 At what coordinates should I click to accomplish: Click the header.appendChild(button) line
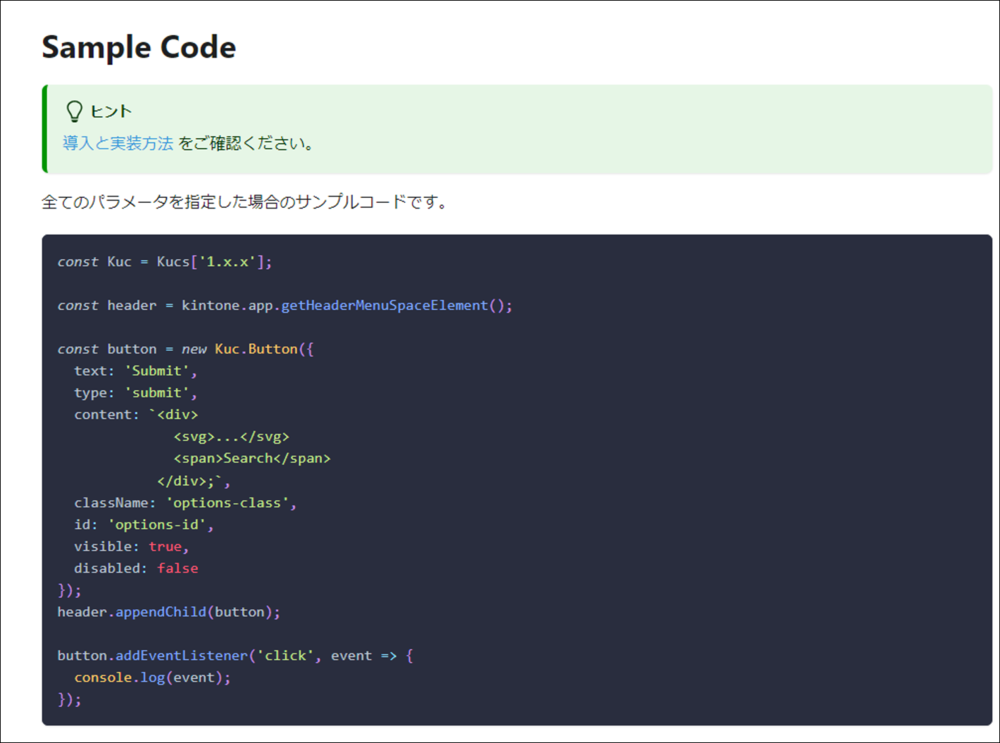pyautogui.click(x=169, y=612)
